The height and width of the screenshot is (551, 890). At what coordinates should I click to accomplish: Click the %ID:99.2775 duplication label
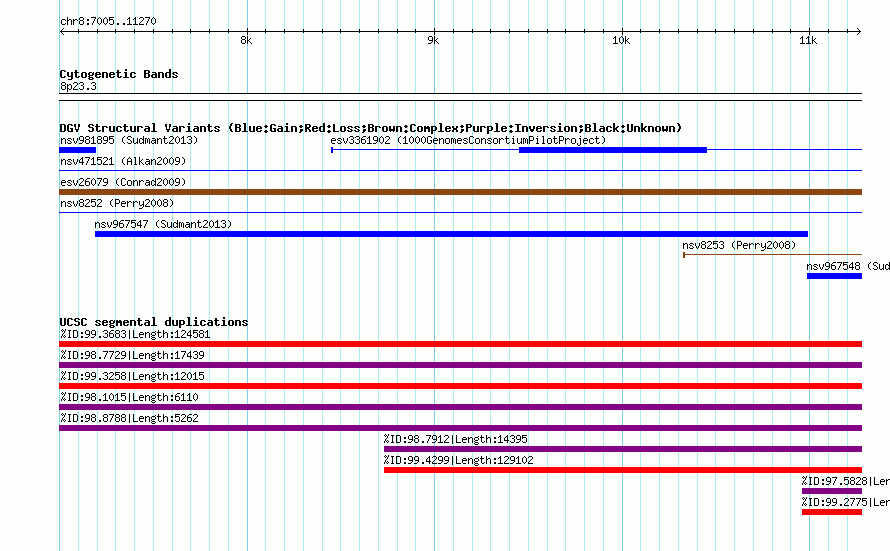click(845, 502)
